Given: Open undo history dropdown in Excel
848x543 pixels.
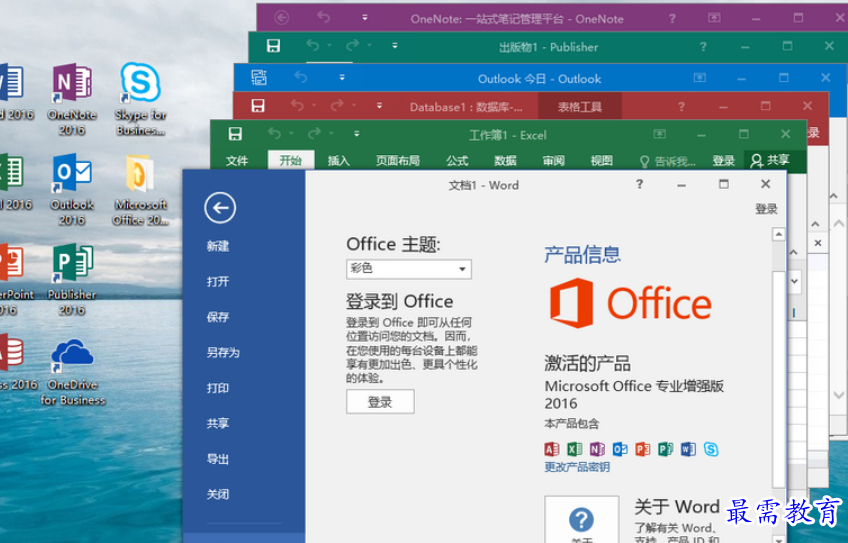Looking at the screenshot, I should [x=291, y=134].
